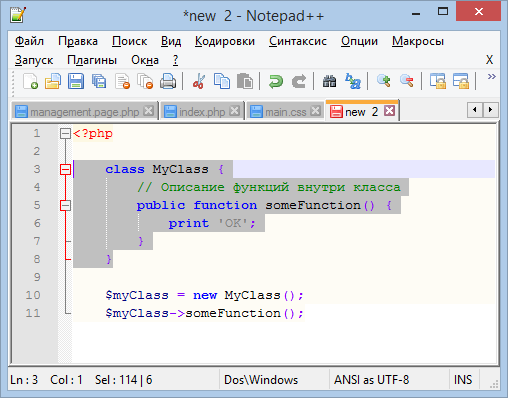Click the Zoom Out magnifier icon
The width and height of the screenshot is (508, 398).
coord(406,81)
